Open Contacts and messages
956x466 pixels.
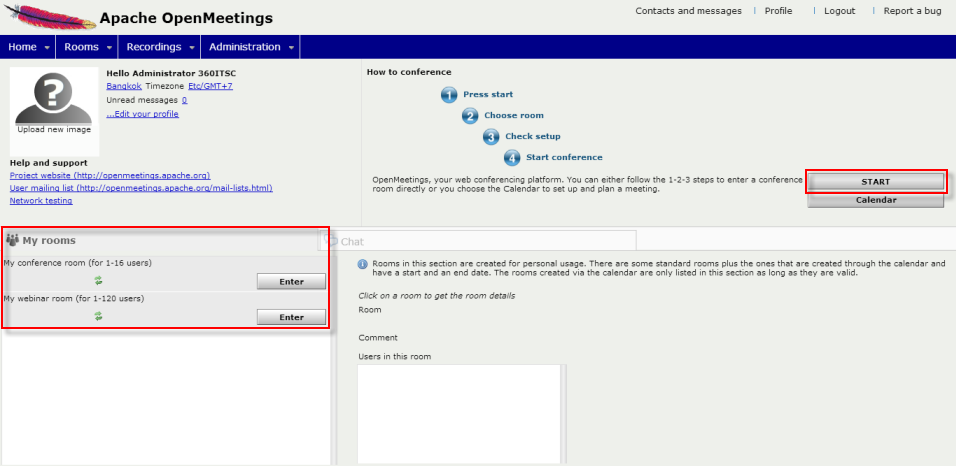click(x=688, y=11)
